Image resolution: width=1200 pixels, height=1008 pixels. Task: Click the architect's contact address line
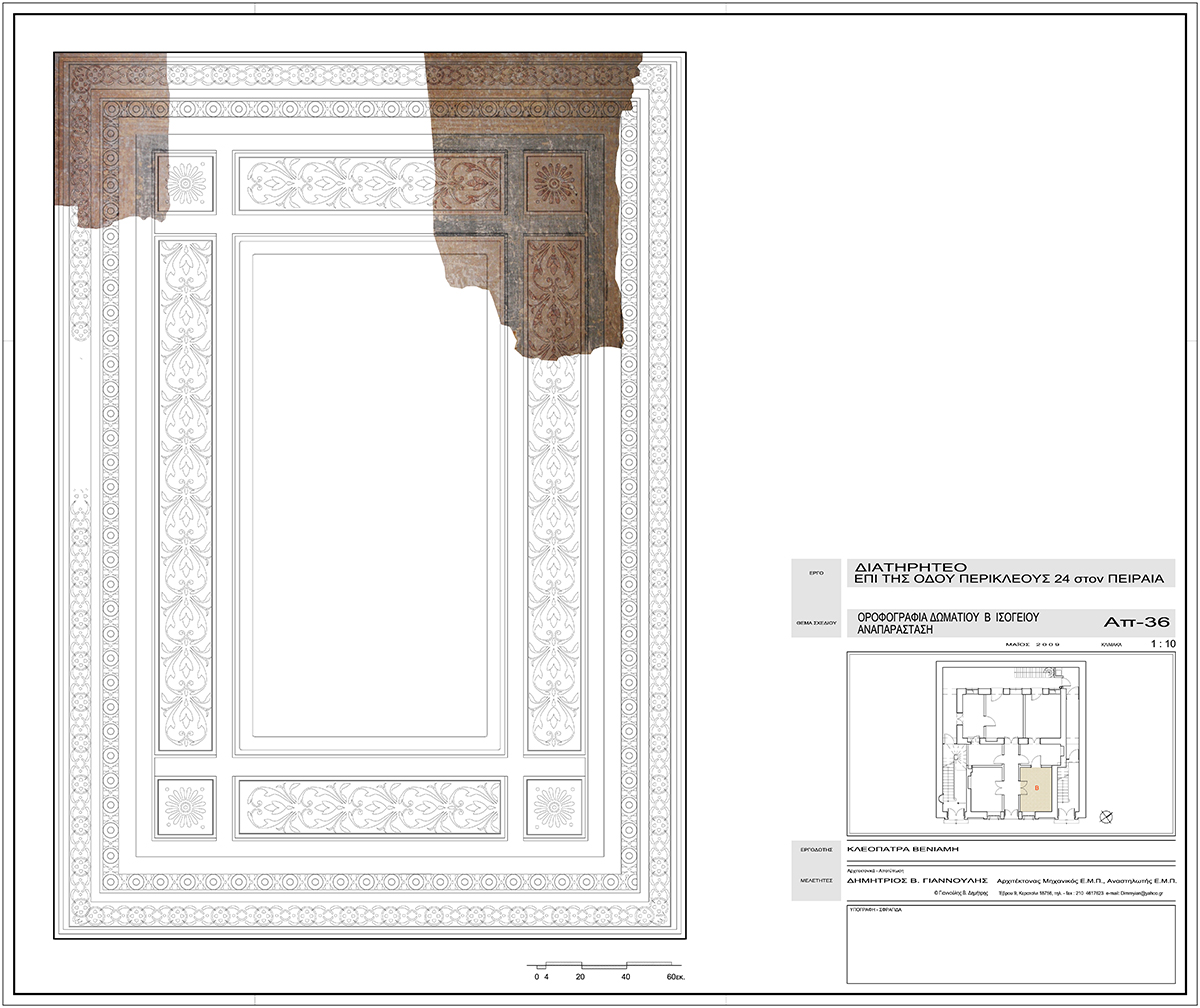1081,891
